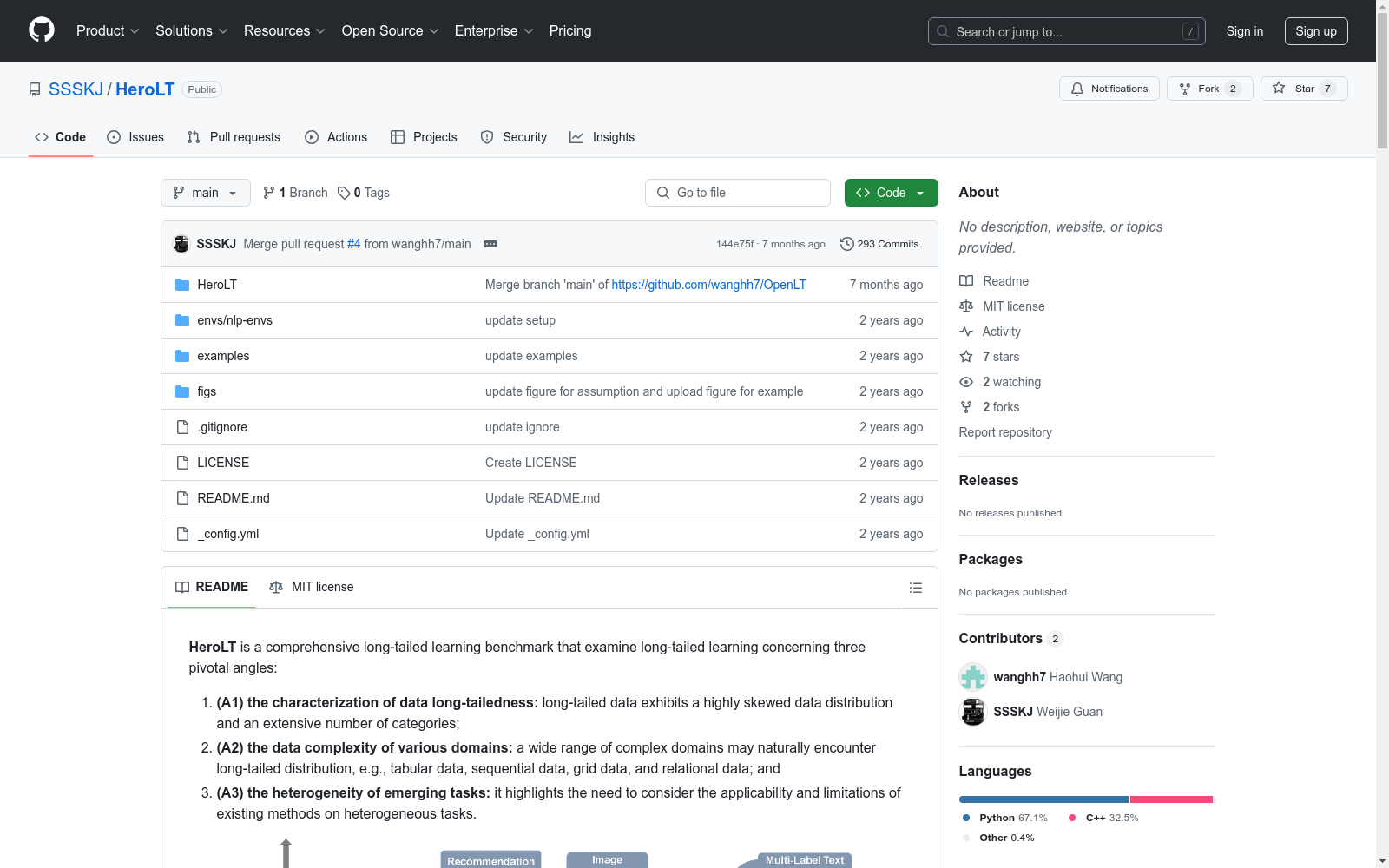Click the Python language bar segment
The width and height of the screenshot is (1389, 868).
coord(1043,799)
